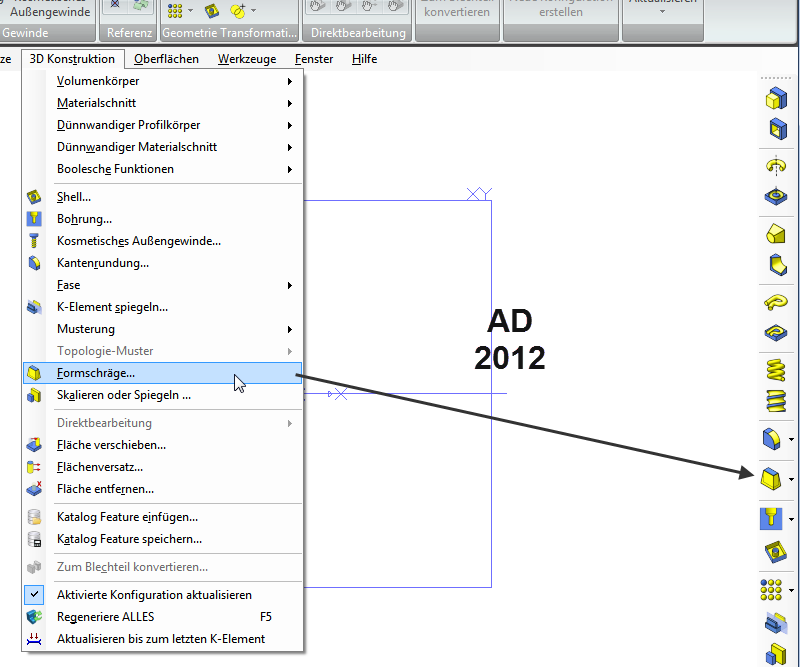Activate the Sweep Cut tool icon
This screenshot has width=800, height=667.
click(x=776, y=333)
